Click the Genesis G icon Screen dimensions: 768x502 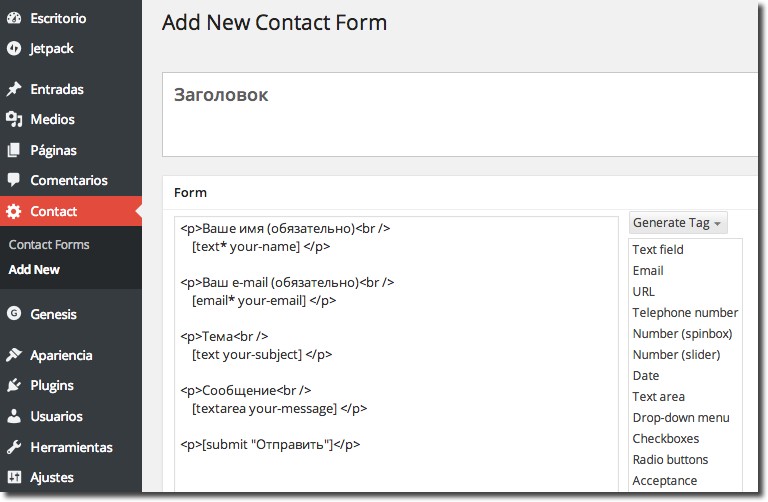[x=14, y=313]
